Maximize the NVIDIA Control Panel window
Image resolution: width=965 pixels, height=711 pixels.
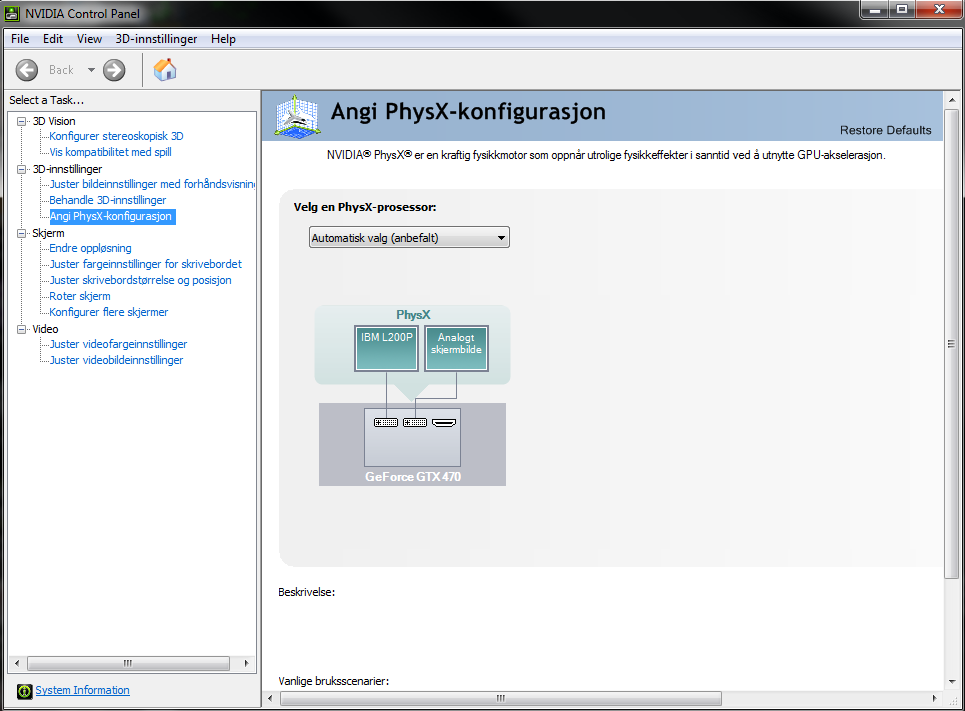coord(902,10)
